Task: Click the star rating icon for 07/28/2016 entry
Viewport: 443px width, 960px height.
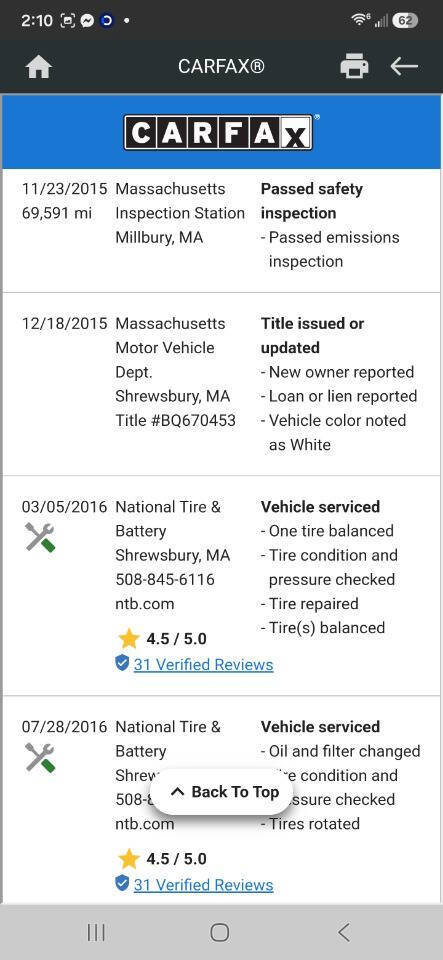Action: tap(128, 859)
